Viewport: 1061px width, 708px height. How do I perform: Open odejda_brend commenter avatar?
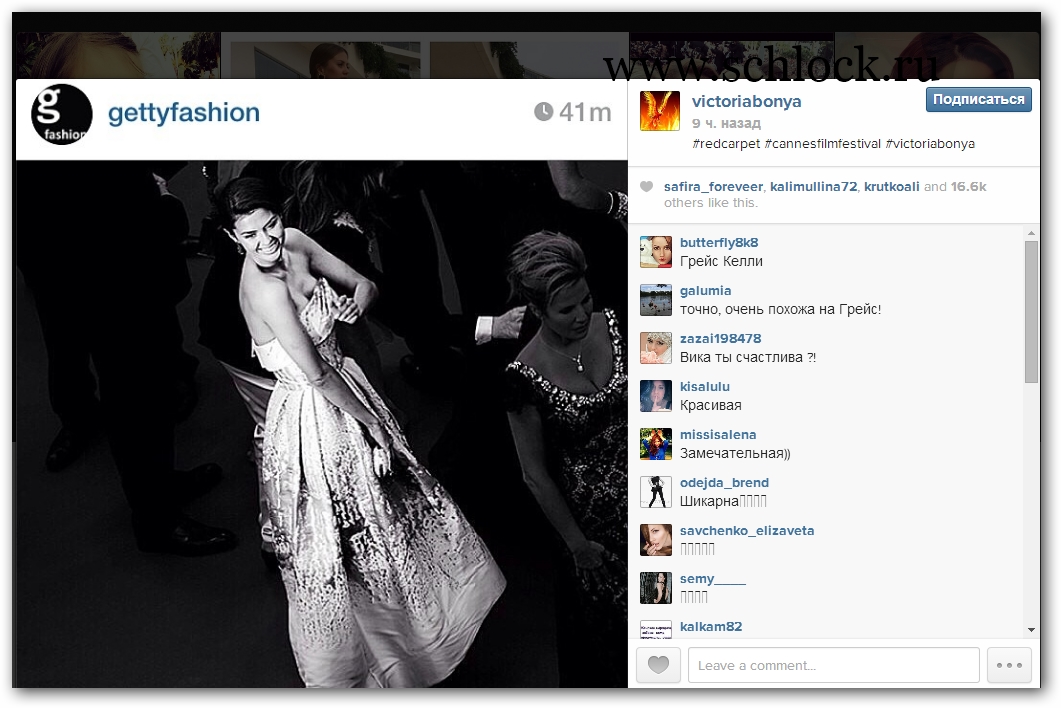point(656,492)
